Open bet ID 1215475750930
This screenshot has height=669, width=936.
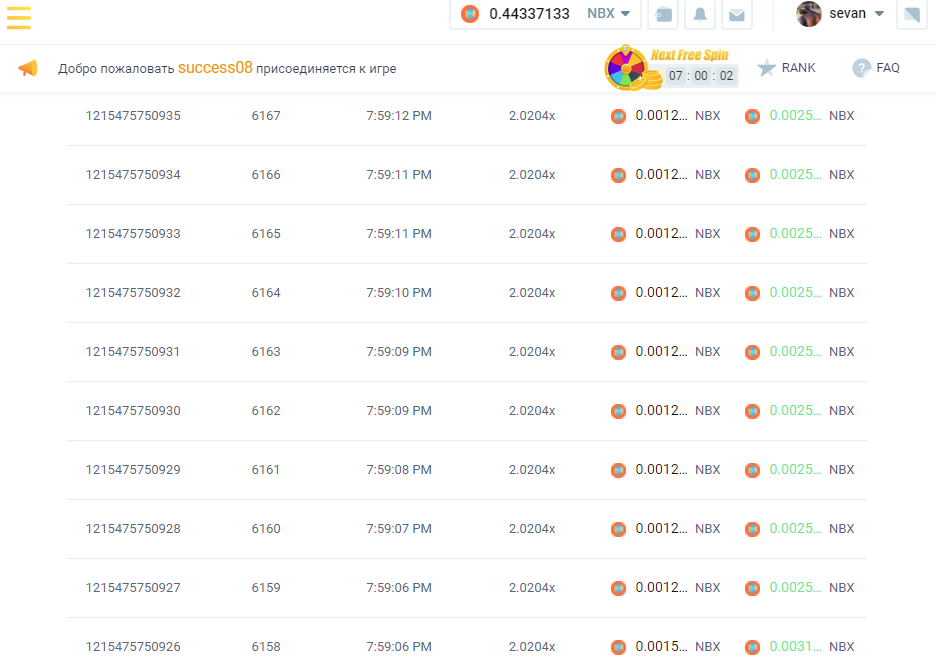(133, 411)
